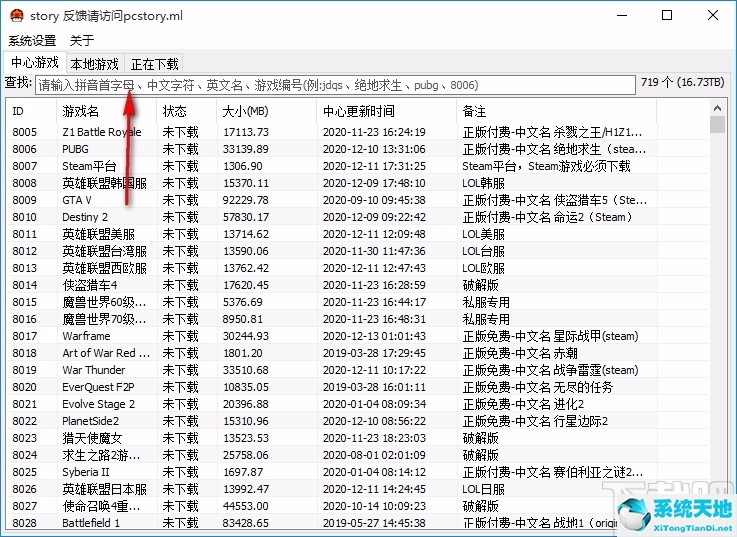This screenshot has width=737, height=537.
Task: Click 未下载 status in the 8010 row
Action: 180,217
